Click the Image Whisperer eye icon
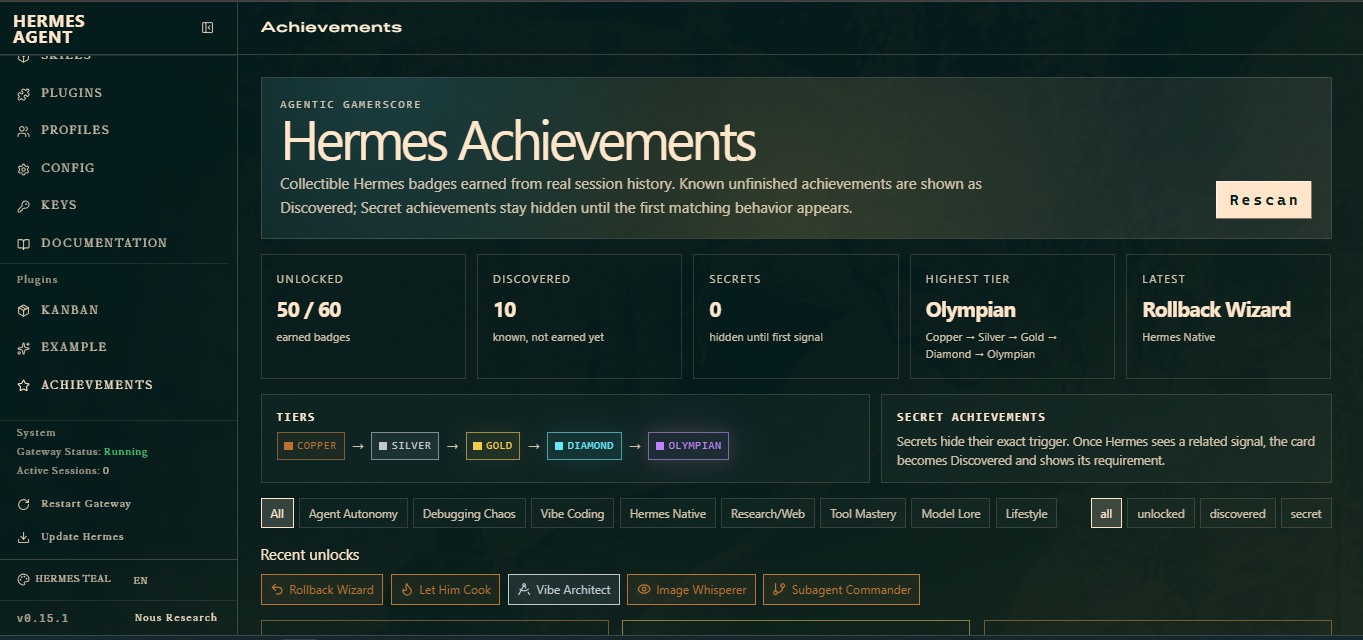The width and height of the screenshot is (1363, 640). pyautogui.click(x=644, y=590)
